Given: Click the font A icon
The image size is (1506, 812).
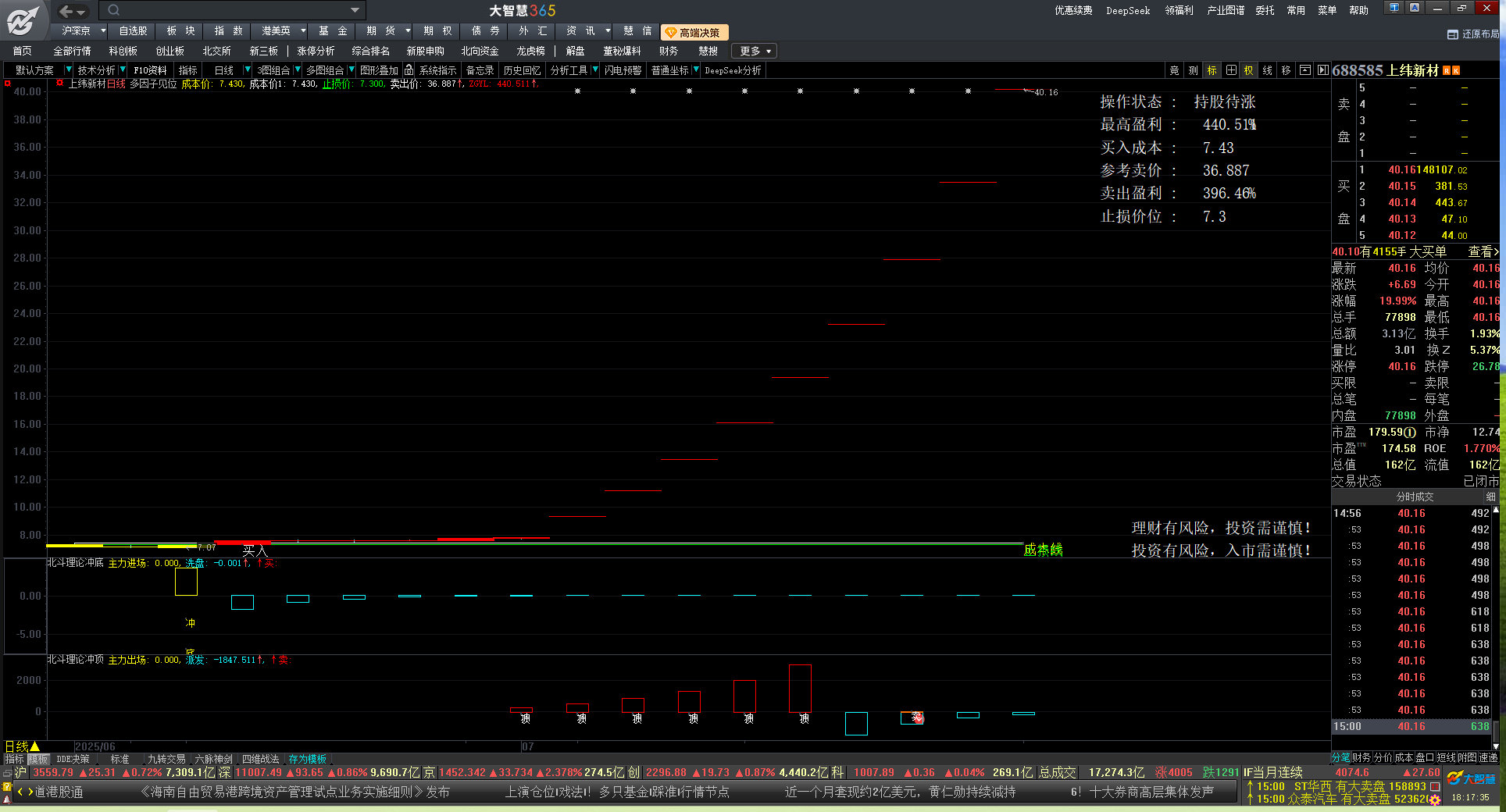Looking at the screenshot, I should point(1415,8).
